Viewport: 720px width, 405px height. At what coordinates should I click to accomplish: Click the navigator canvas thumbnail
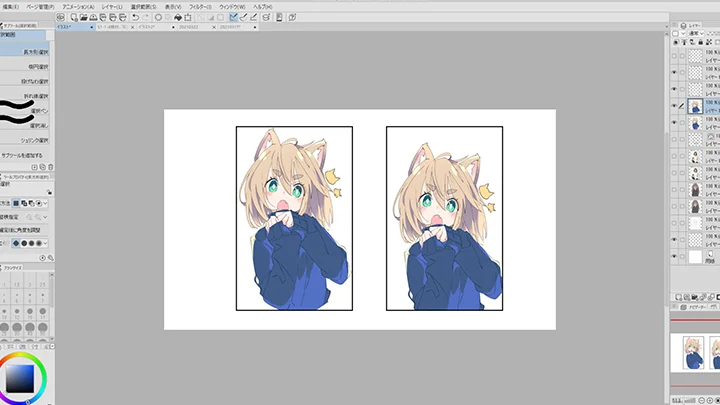(x=695, y=353)
